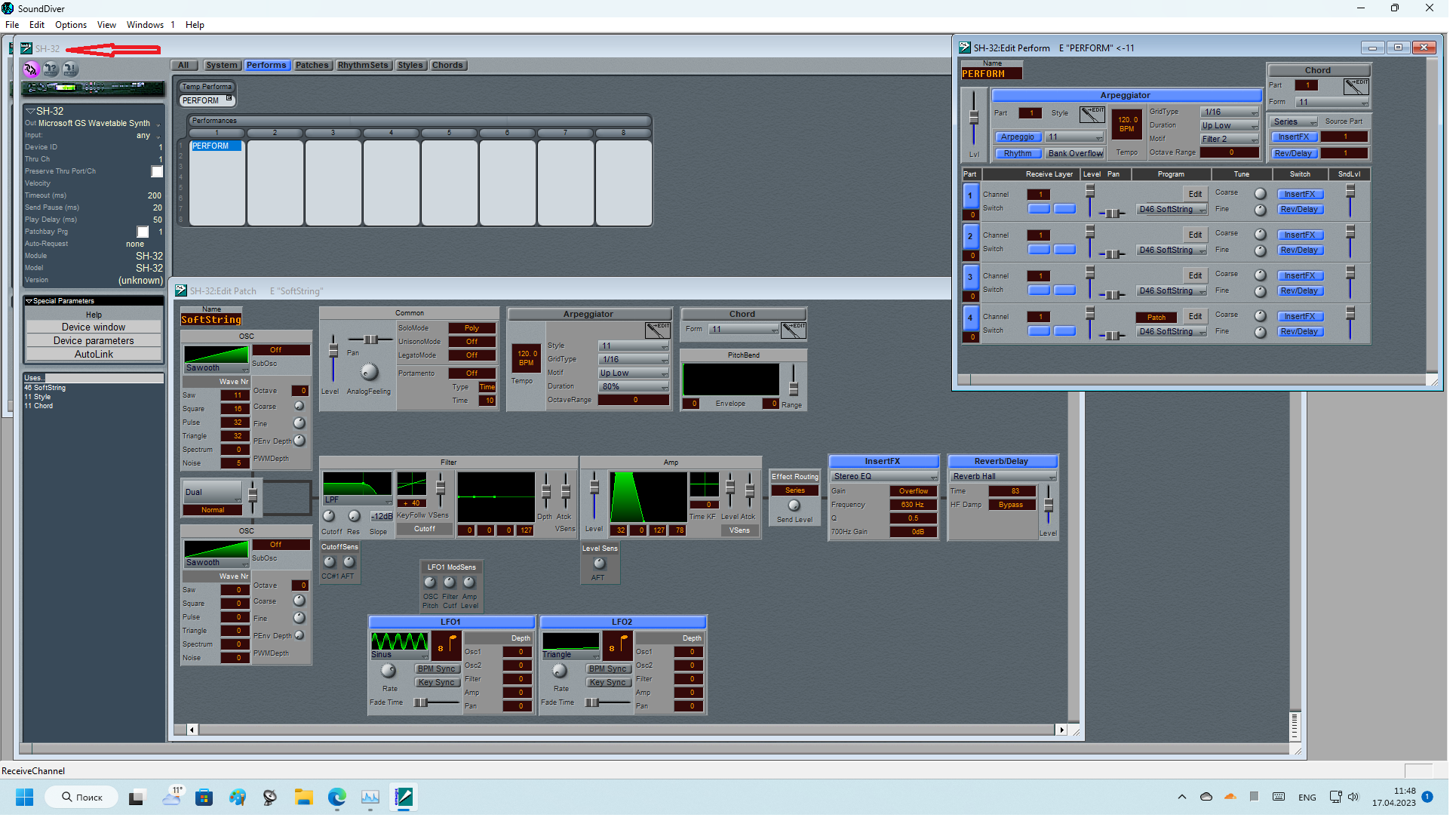1456x833 pixels.
Task: Open the GridType 1/16 dropdown in Perform window
Action: tap(1230, 112)
